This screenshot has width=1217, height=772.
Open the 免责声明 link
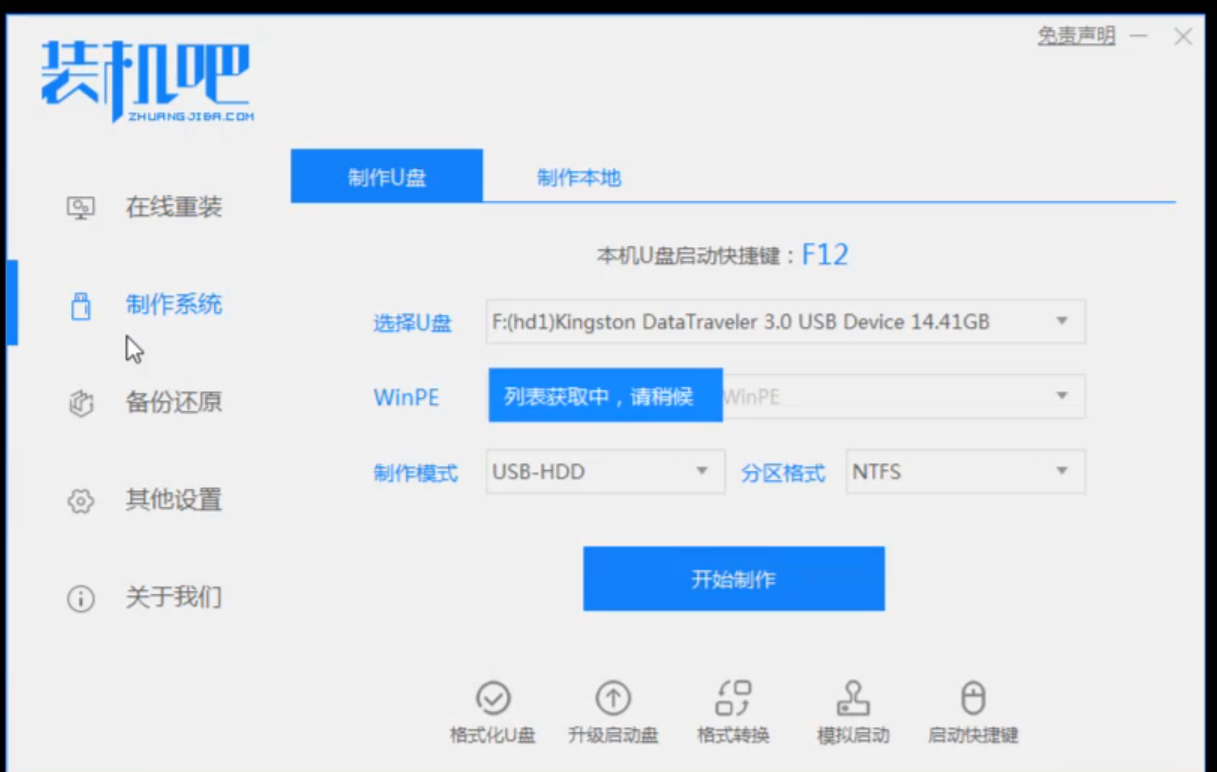pos(1075,37)
